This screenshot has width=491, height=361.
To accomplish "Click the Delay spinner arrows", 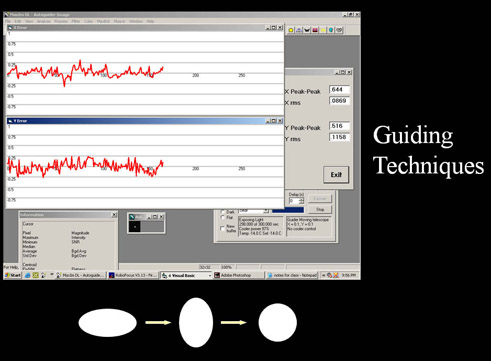I will [302, 201].
